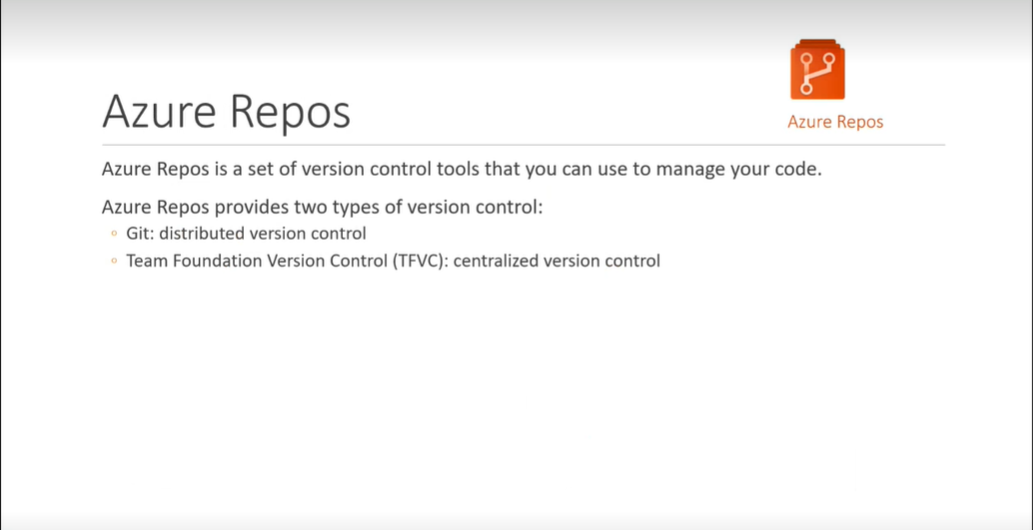This screenshot has width=1033, height=530.
Task: Click the empty white area below the bullets
Action: (x=500, y=400)
